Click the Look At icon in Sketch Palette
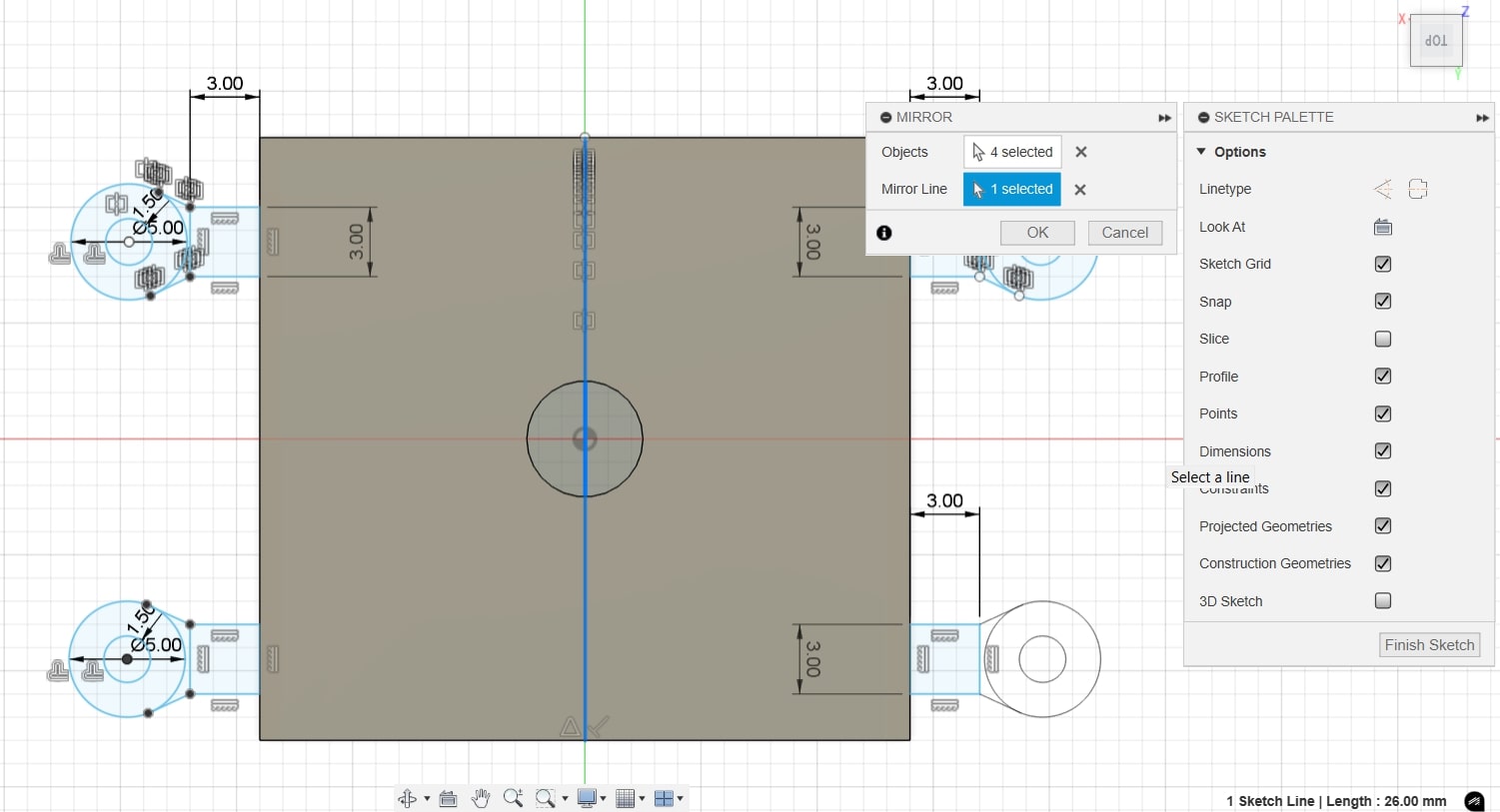The height and width of the screenshot is (812, 1500). (1383, 227)
